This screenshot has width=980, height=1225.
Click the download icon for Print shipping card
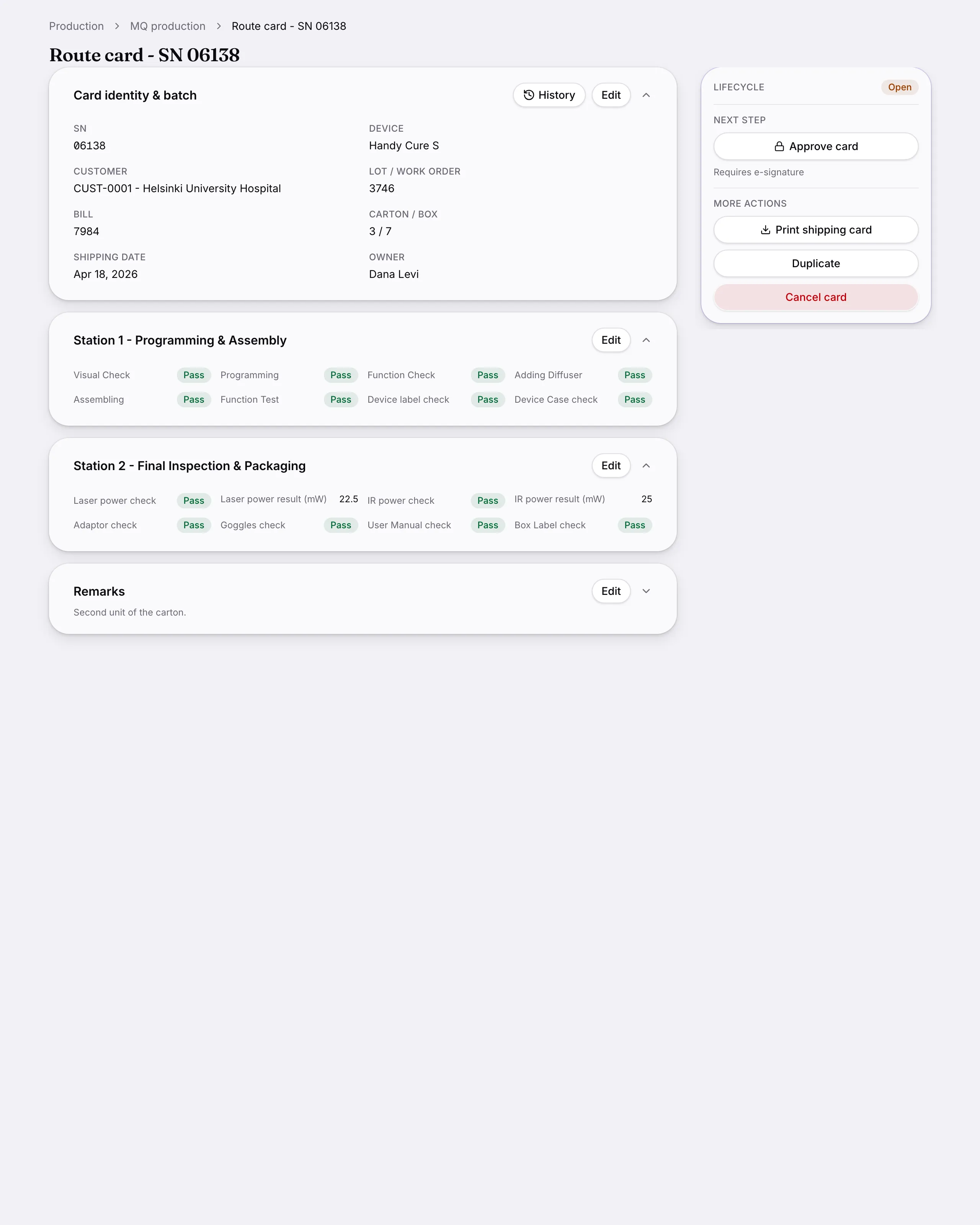(x=765, y=230)
